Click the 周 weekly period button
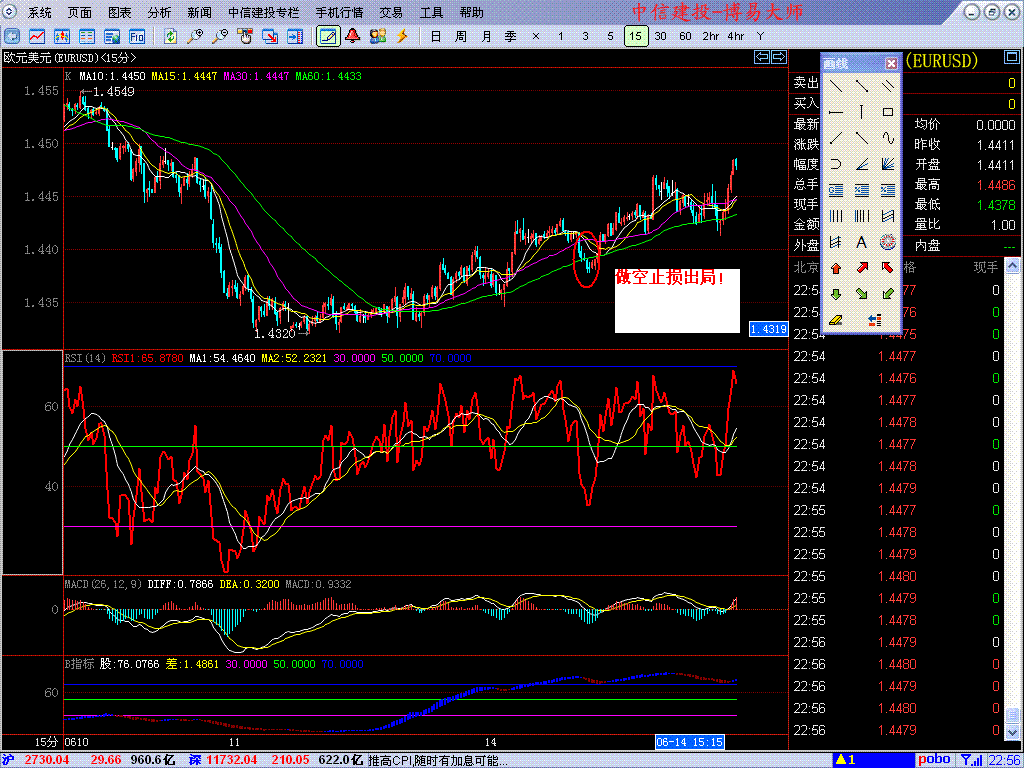Screen dimensions: 1024x768 point(460,36)
